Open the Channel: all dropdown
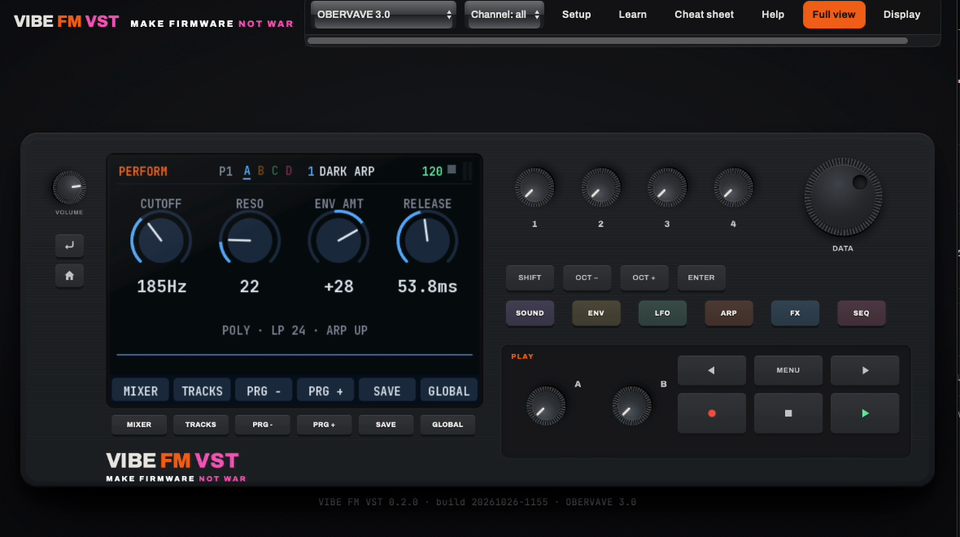Image resolution: width=960 pixels, height=537 pixels. [x=504, y=15]
